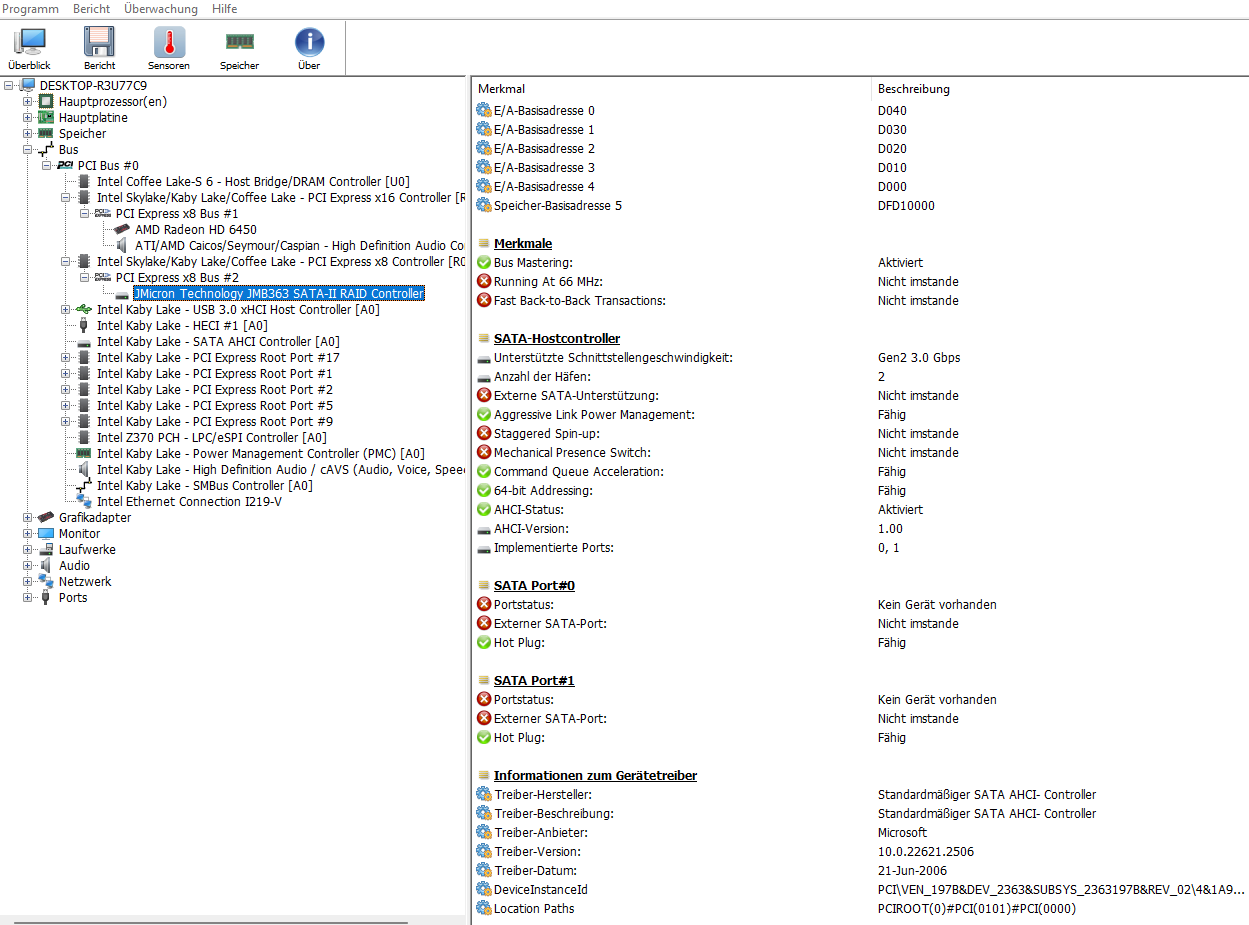Click the gear icon beside Treiber-Hersteller
1249x925 pixels.
(484, 795)
